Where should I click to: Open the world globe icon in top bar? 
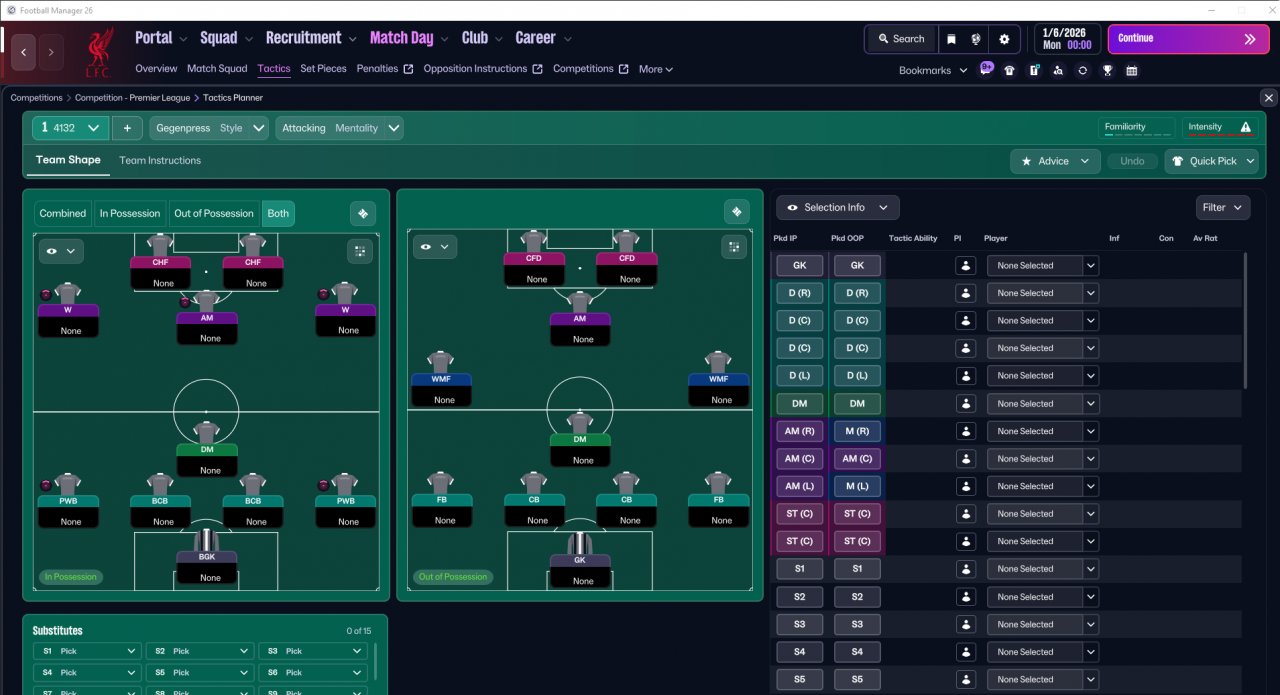pyautogui.click(x=976, y=39)
